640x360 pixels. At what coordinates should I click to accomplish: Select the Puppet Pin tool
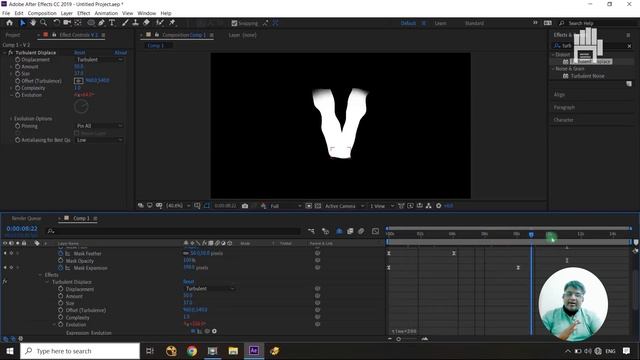172,23
